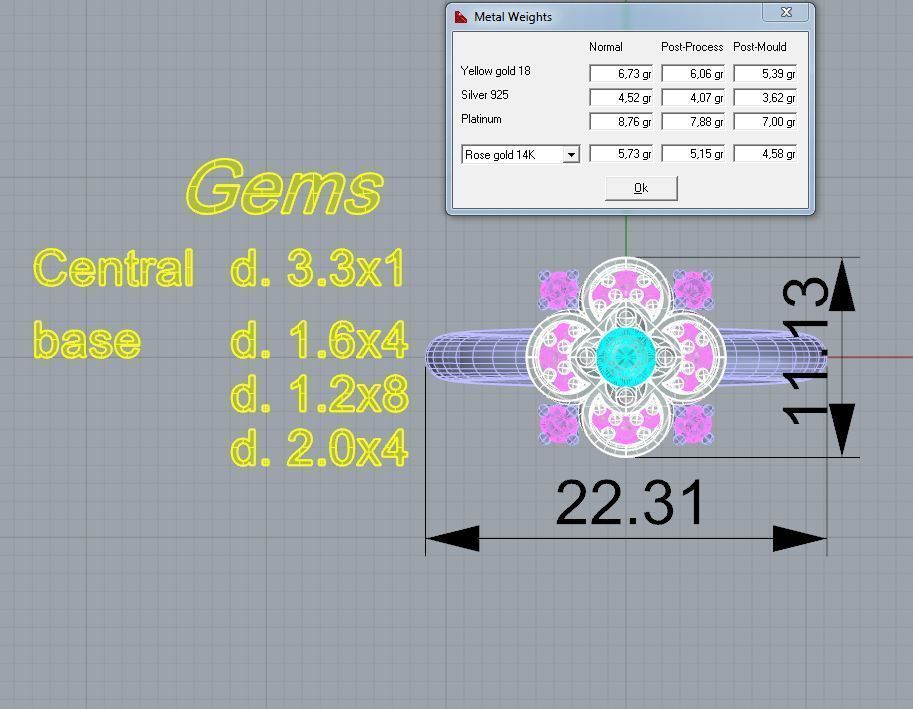Select the top-left pink corner gem
The image size is (913, 709).
coord(558,289)
